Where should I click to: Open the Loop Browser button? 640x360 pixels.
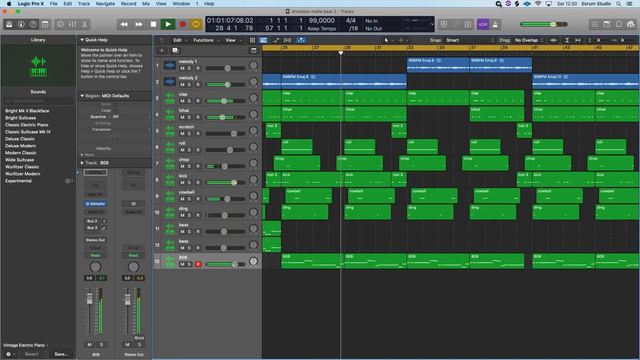[619, 24]
